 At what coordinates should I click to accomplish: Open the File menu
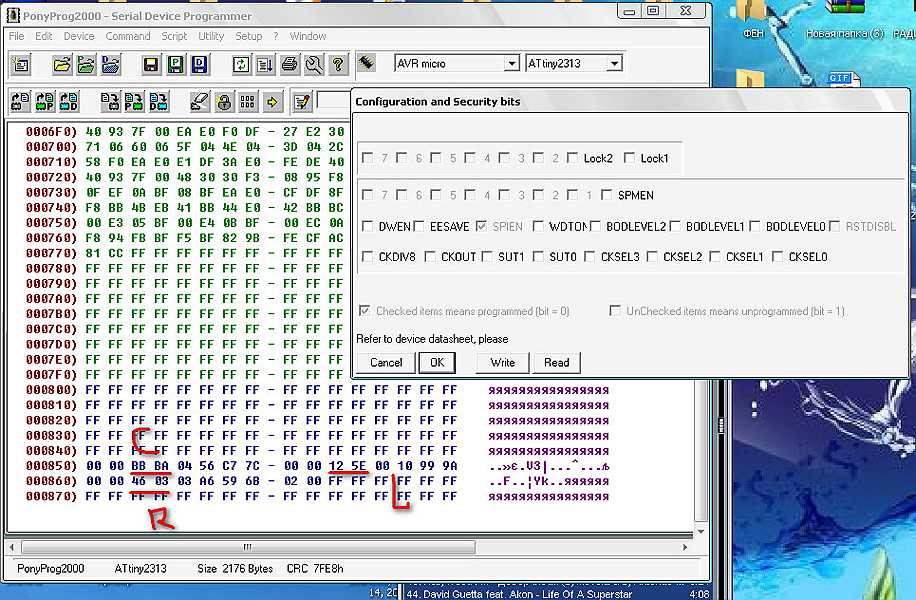16,36
